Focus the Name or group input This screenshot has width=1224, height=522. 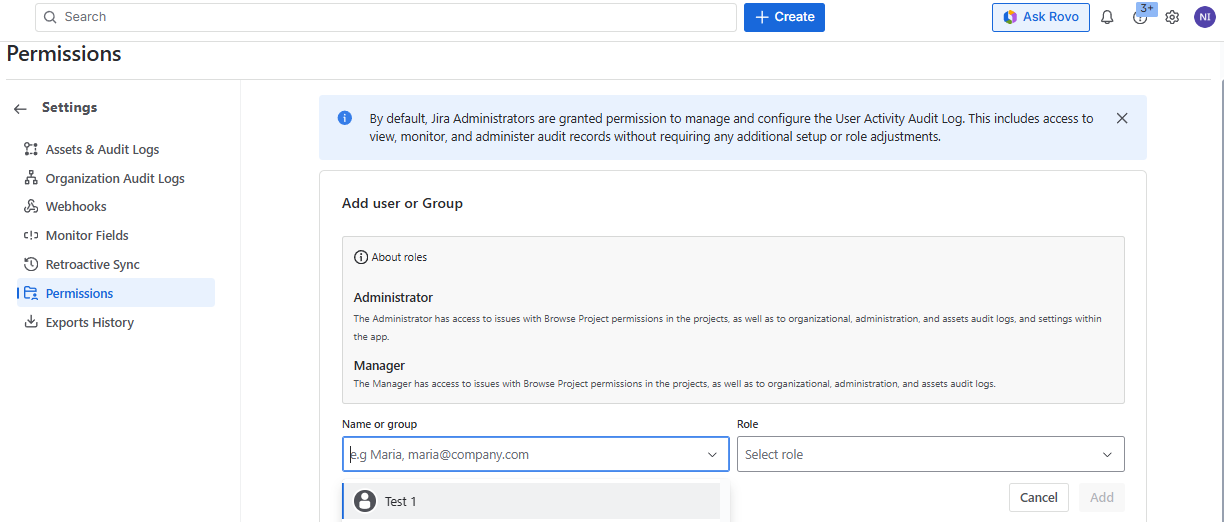[536, 454]
